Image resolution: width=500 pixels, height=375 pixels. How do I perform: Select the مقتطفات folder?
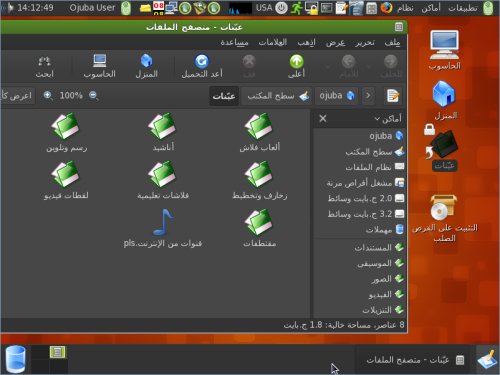click(x=259, y=228)
